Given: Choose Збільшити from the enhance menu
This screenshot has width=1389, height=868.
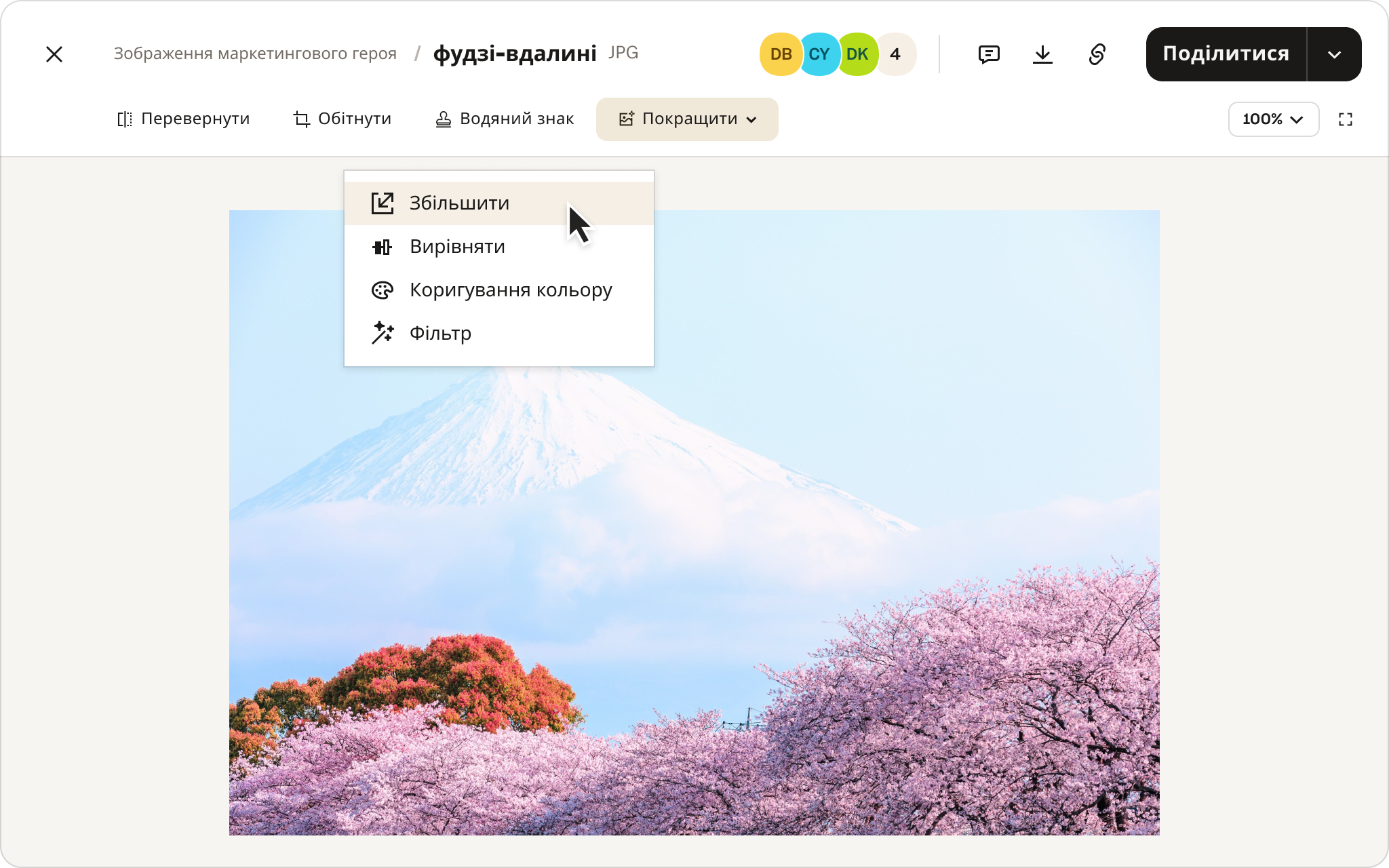Looking at the screenshot, I should pyautogui.click(x=499, y=203).
